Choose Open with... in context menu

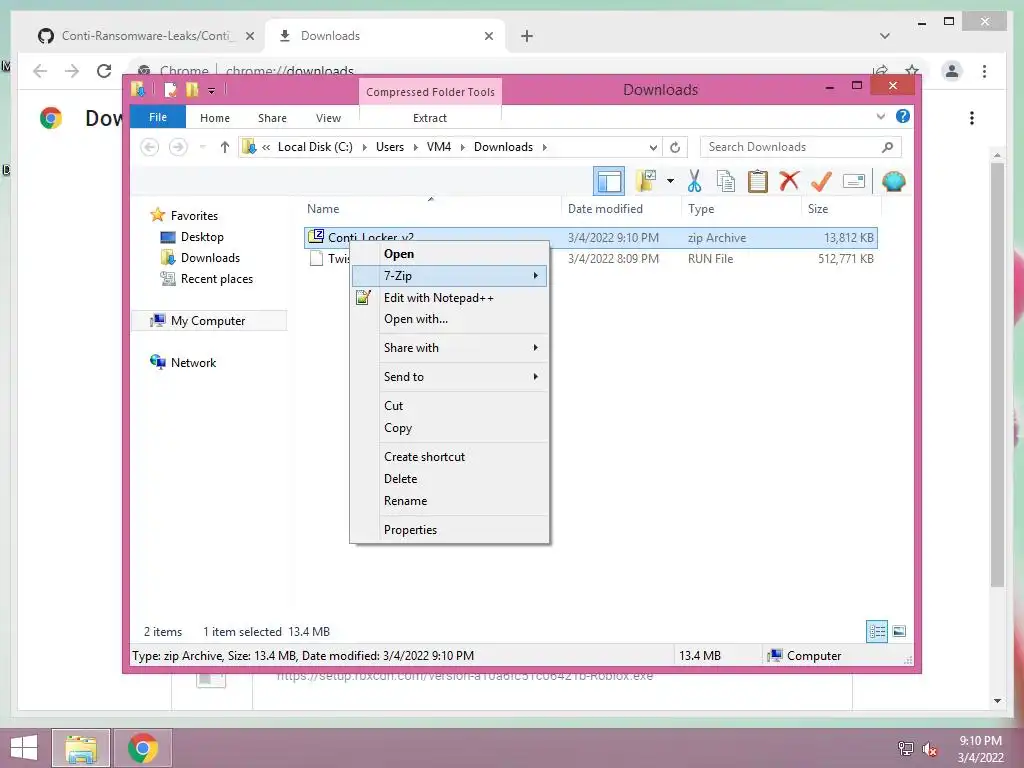click(x=449, y=319)
